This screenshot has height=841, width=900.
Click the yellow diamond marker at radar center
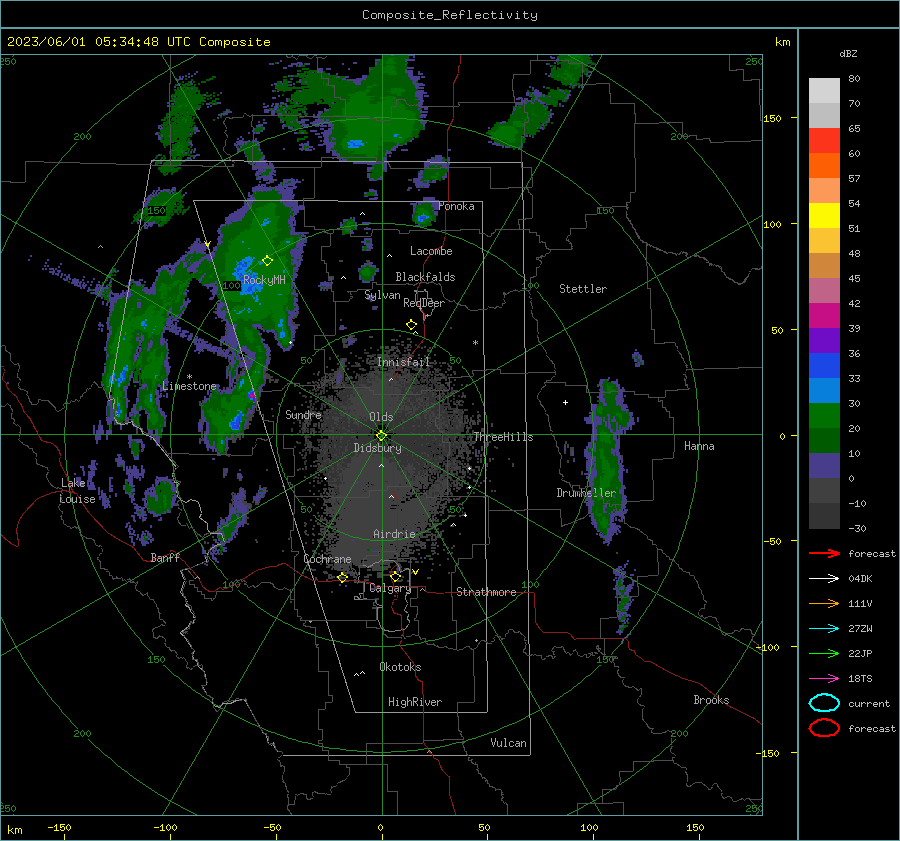pos(381,435)
